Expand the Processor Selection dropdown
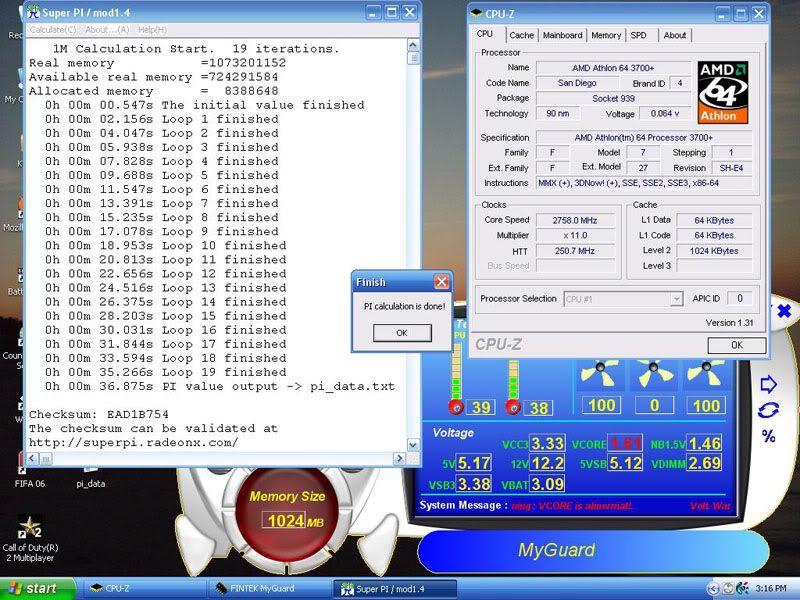The height and width of the screenshot is (600, 800). point(677,299)
